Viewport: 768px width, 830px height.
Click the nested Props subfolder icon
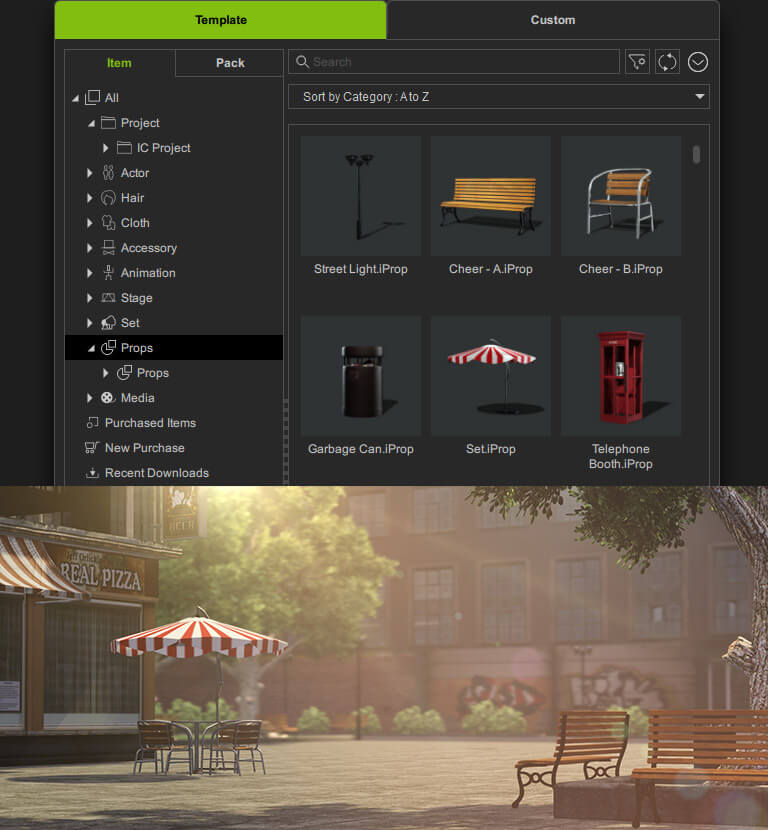click(x=124, y=373)
